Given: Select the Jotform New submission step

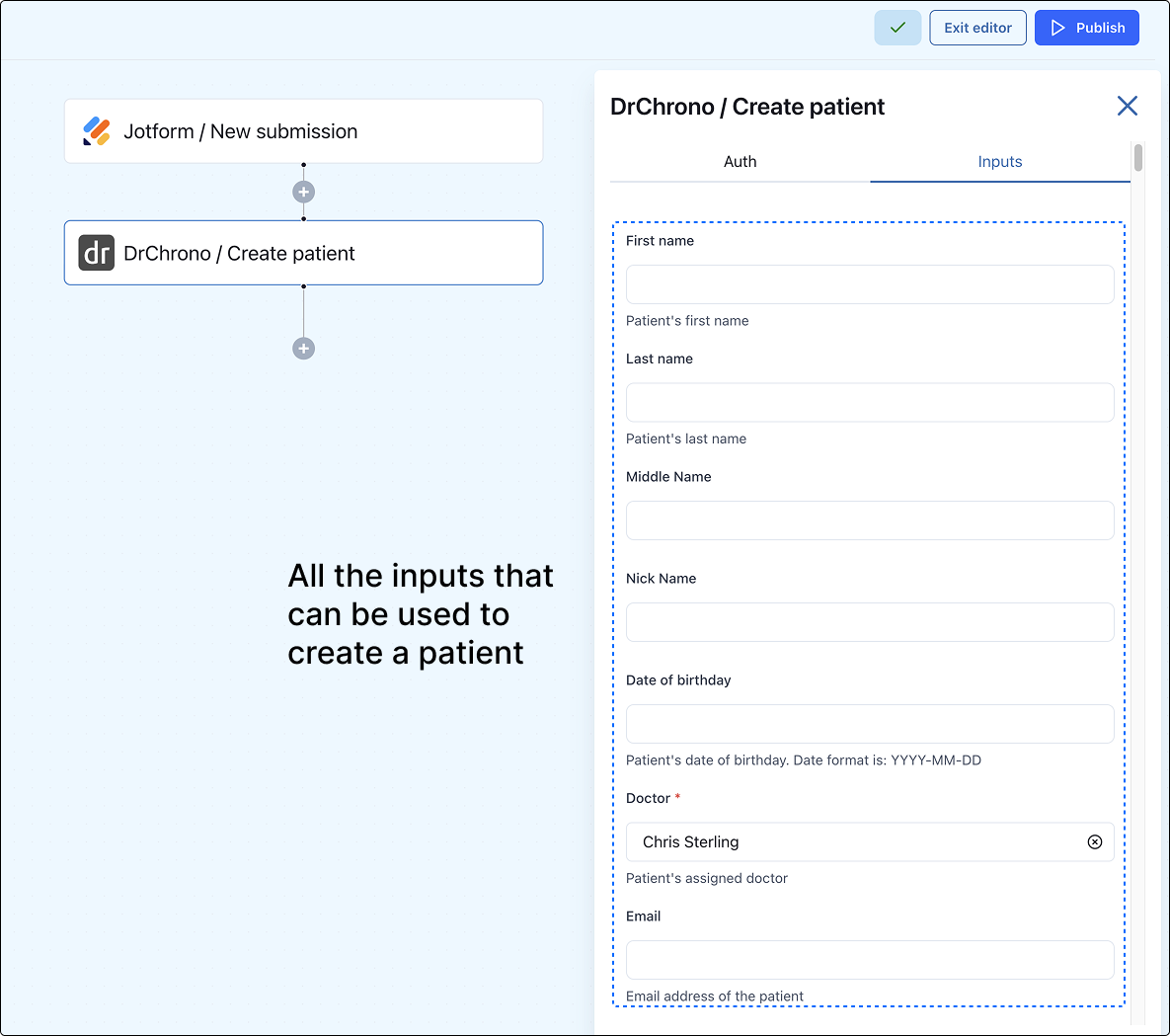Looking at the screenshot, I should 304,131.
